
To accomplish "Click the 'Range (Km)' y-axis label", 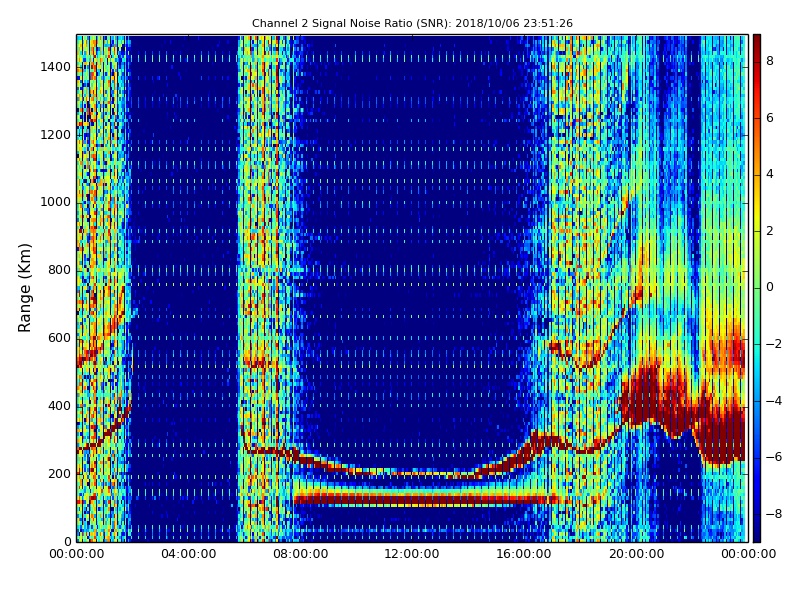I will (x=24, y=288).
